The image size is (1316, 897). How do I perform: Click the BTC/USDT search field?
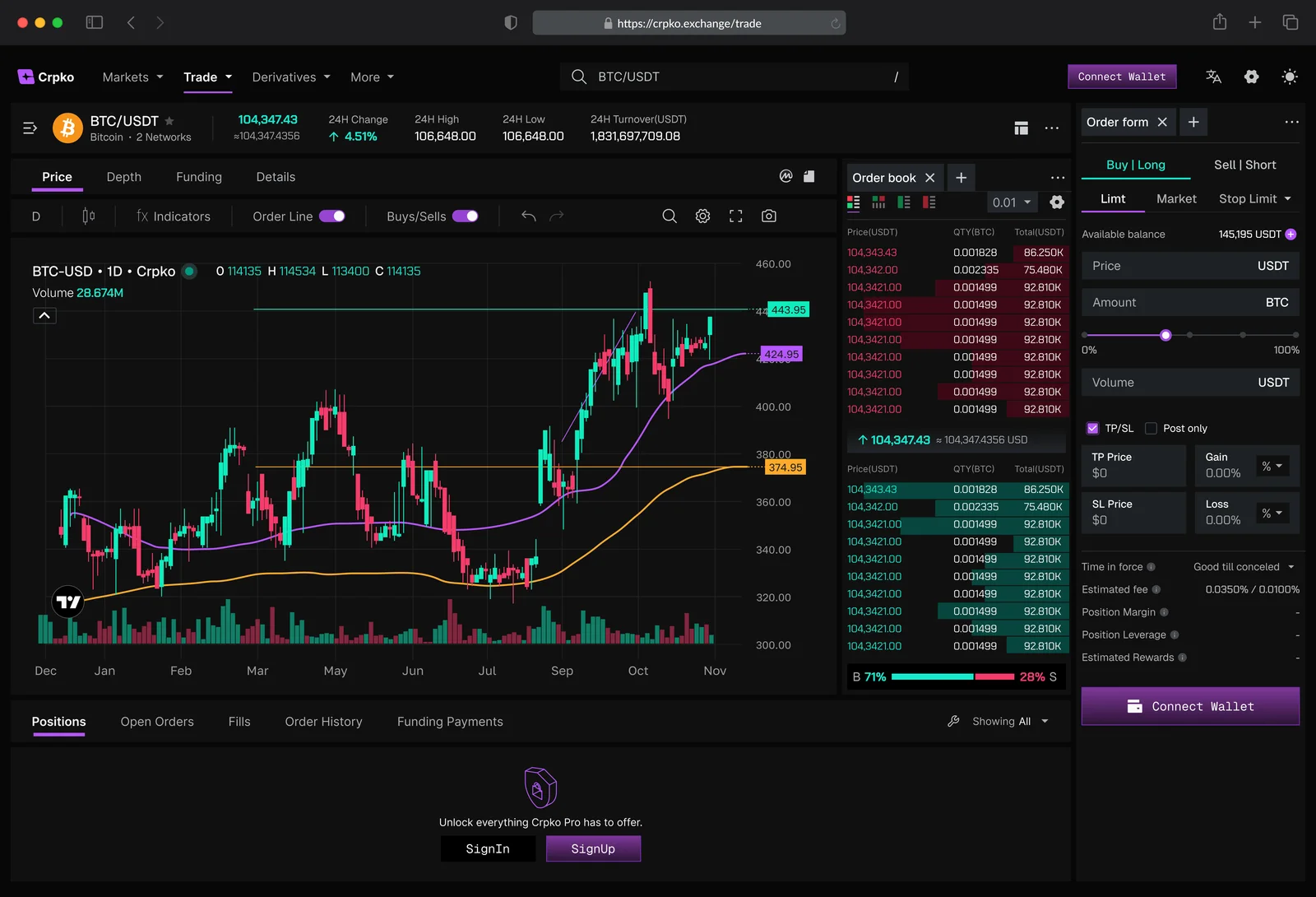click(734, 77)
